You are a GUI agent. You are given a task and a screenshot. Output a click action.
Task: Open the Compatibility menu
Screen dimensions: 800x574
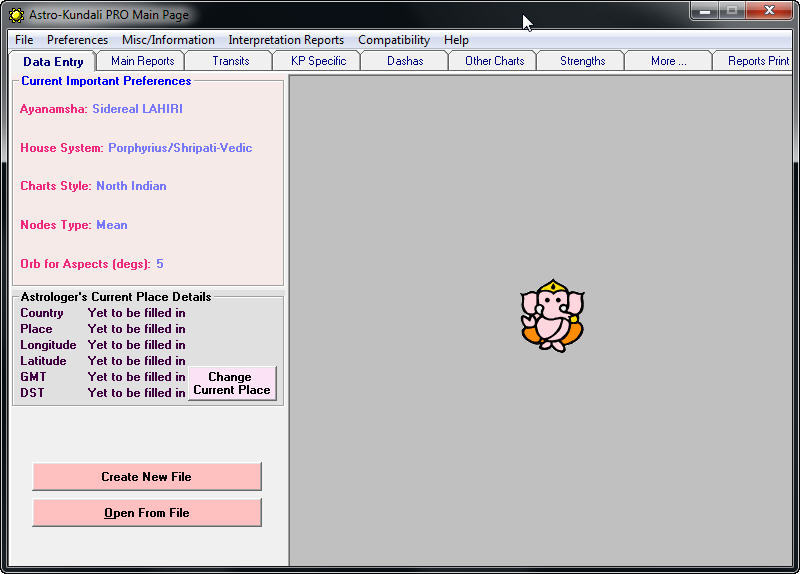(394, 40)
